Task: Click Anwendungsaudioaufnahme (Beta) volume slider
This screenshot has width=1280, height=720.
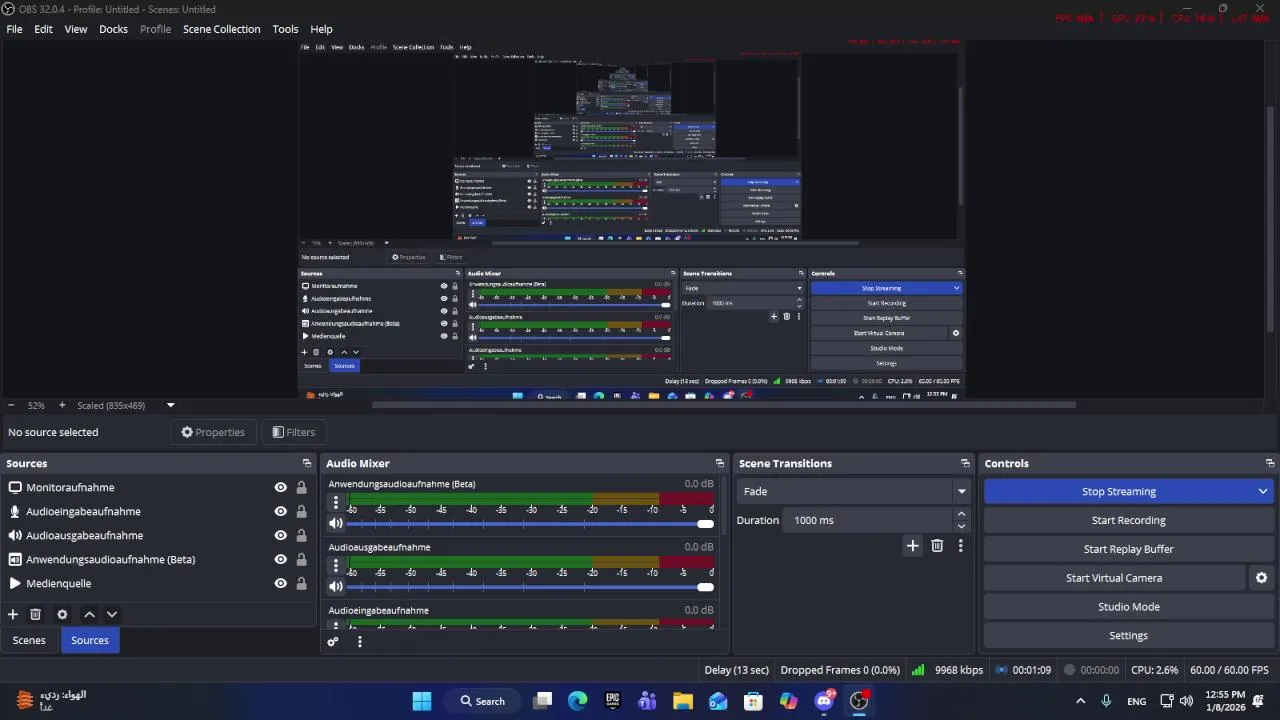Action: [x=530, y=524]
